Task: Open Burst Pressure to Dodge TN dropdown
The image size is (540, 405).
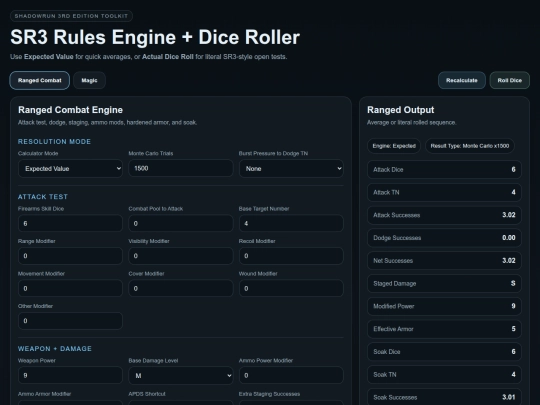Action: pos(291,168)
